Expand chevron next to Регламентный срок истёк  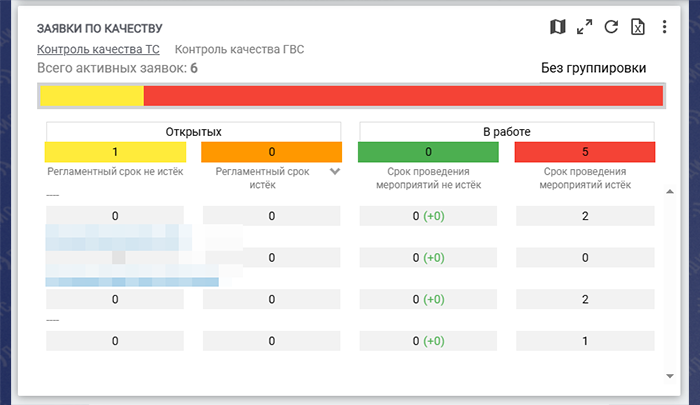(335, 172)
